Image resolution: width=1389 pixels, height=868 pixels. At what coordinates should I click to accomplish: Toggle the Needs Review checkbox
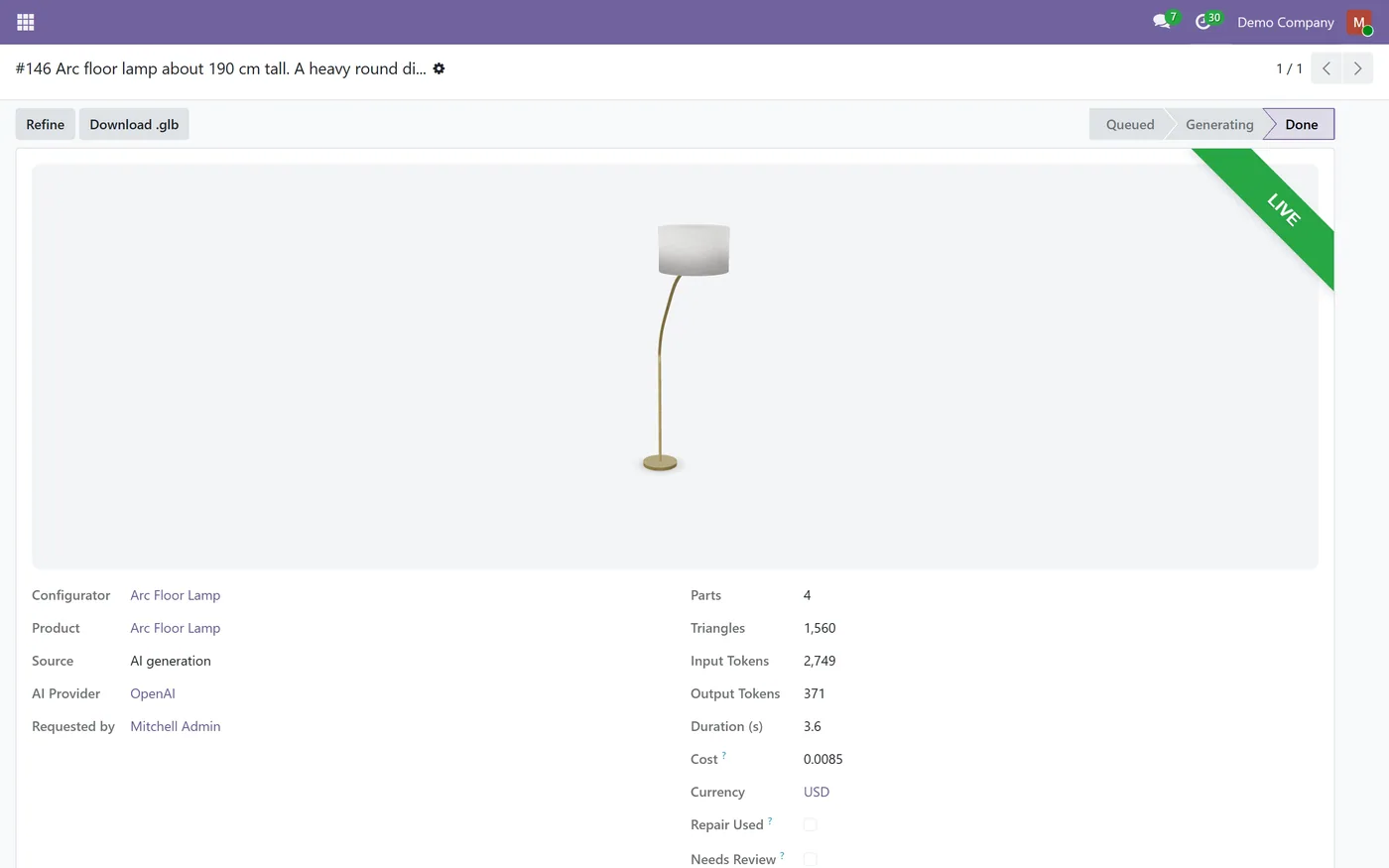click(x=810, y=859)
